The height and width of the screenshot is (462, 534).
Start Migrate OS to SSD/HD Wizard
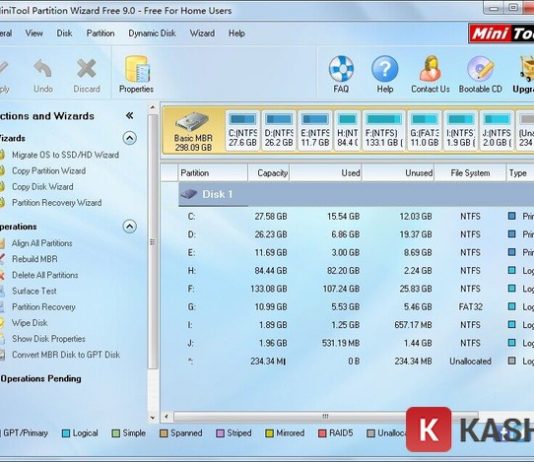point(65,155)
